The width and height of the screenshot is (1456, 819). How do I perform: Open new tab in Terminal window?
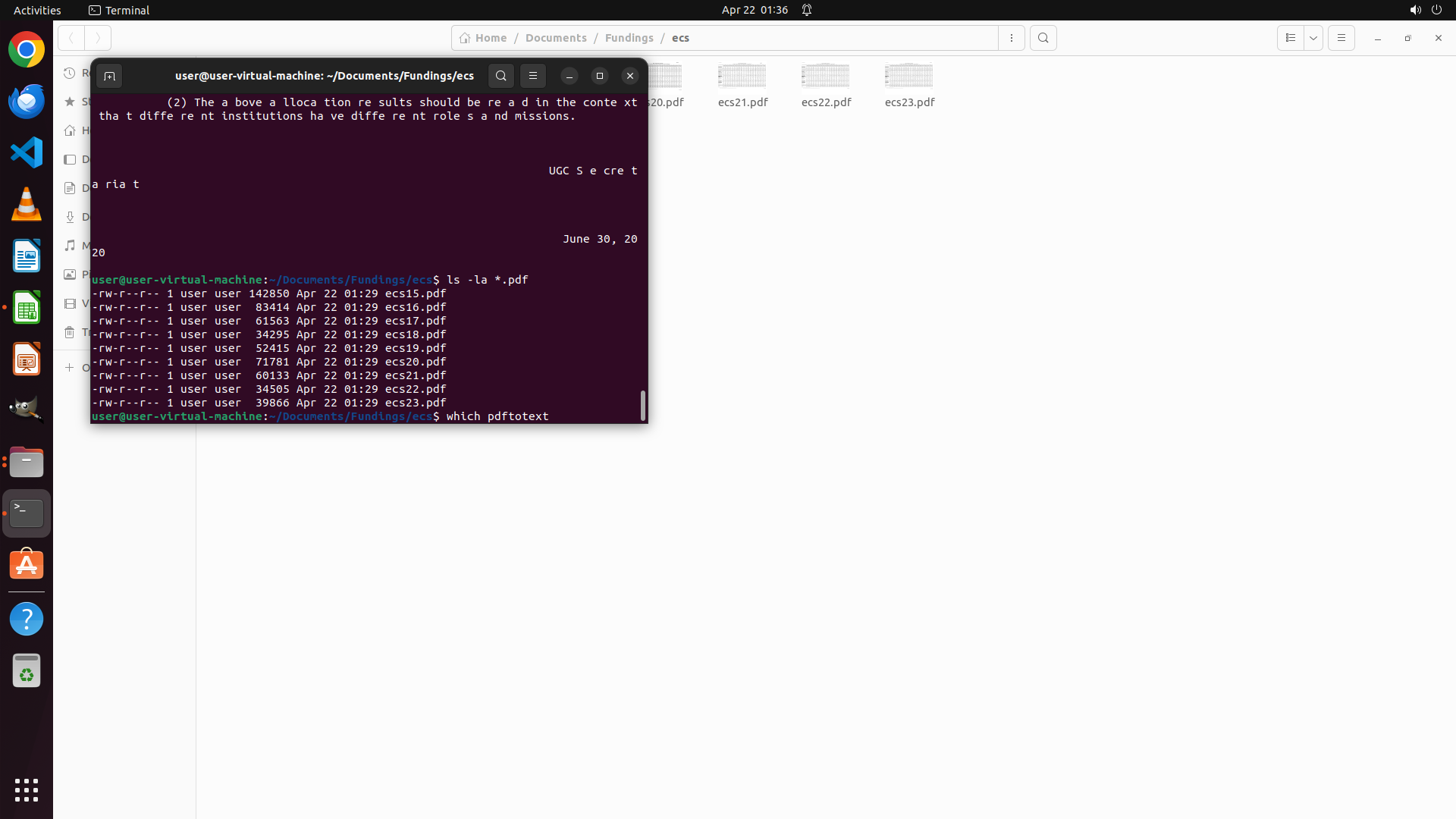click(x=109, y=76)
